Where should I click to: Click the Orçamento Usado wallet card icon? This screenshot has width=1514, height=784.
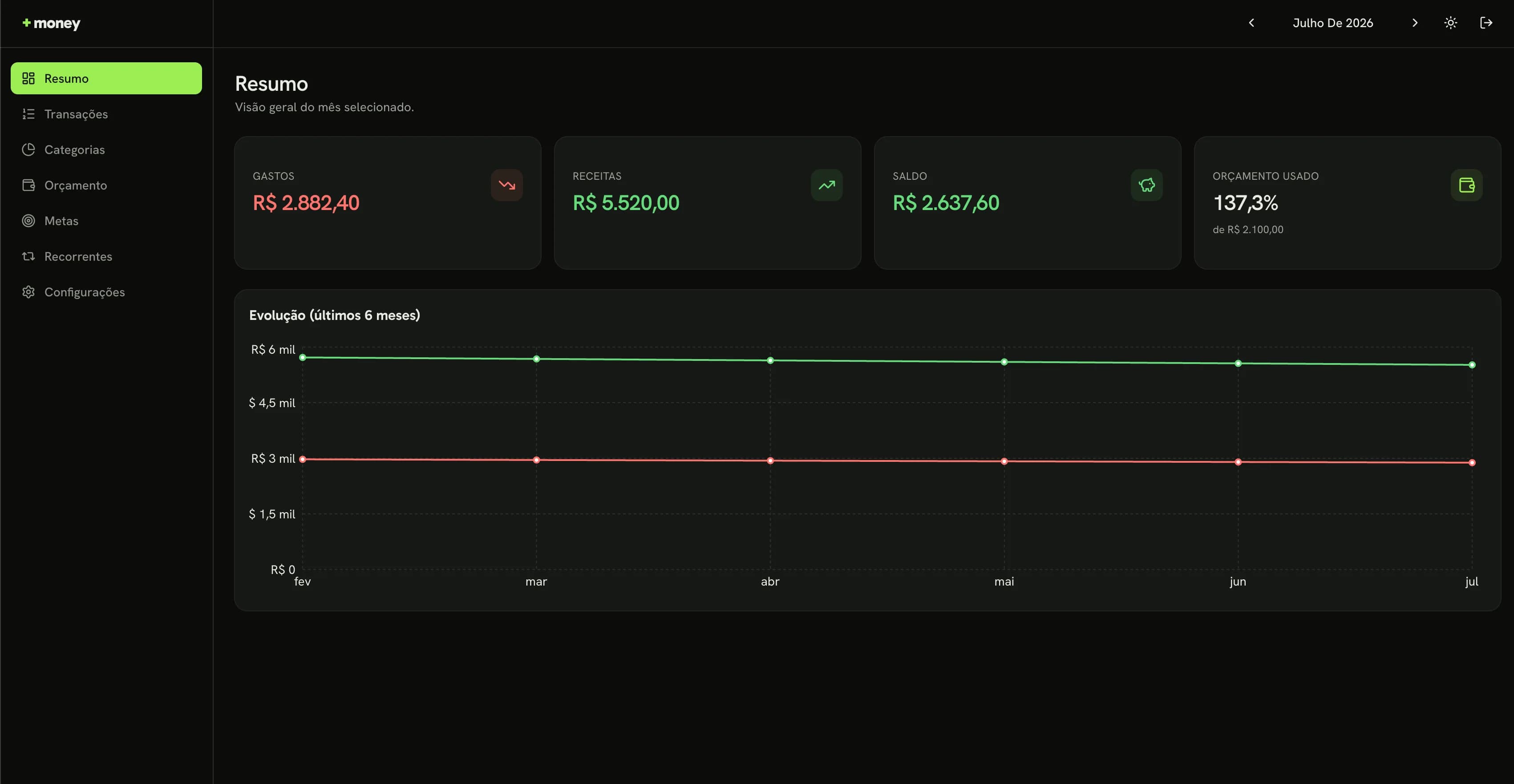pos(1466,185)
